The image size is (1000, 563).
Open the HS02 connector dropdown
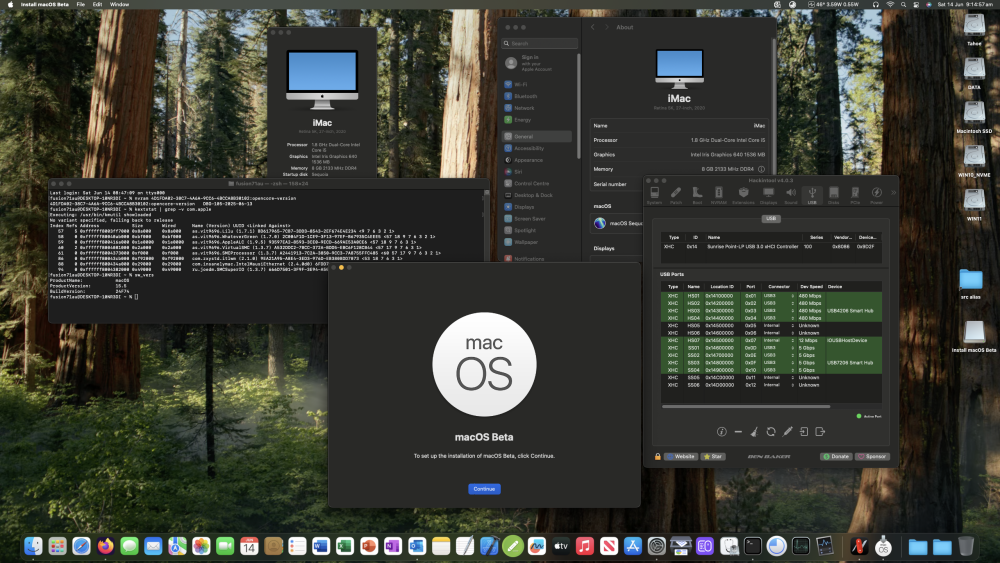click(779, 303)
